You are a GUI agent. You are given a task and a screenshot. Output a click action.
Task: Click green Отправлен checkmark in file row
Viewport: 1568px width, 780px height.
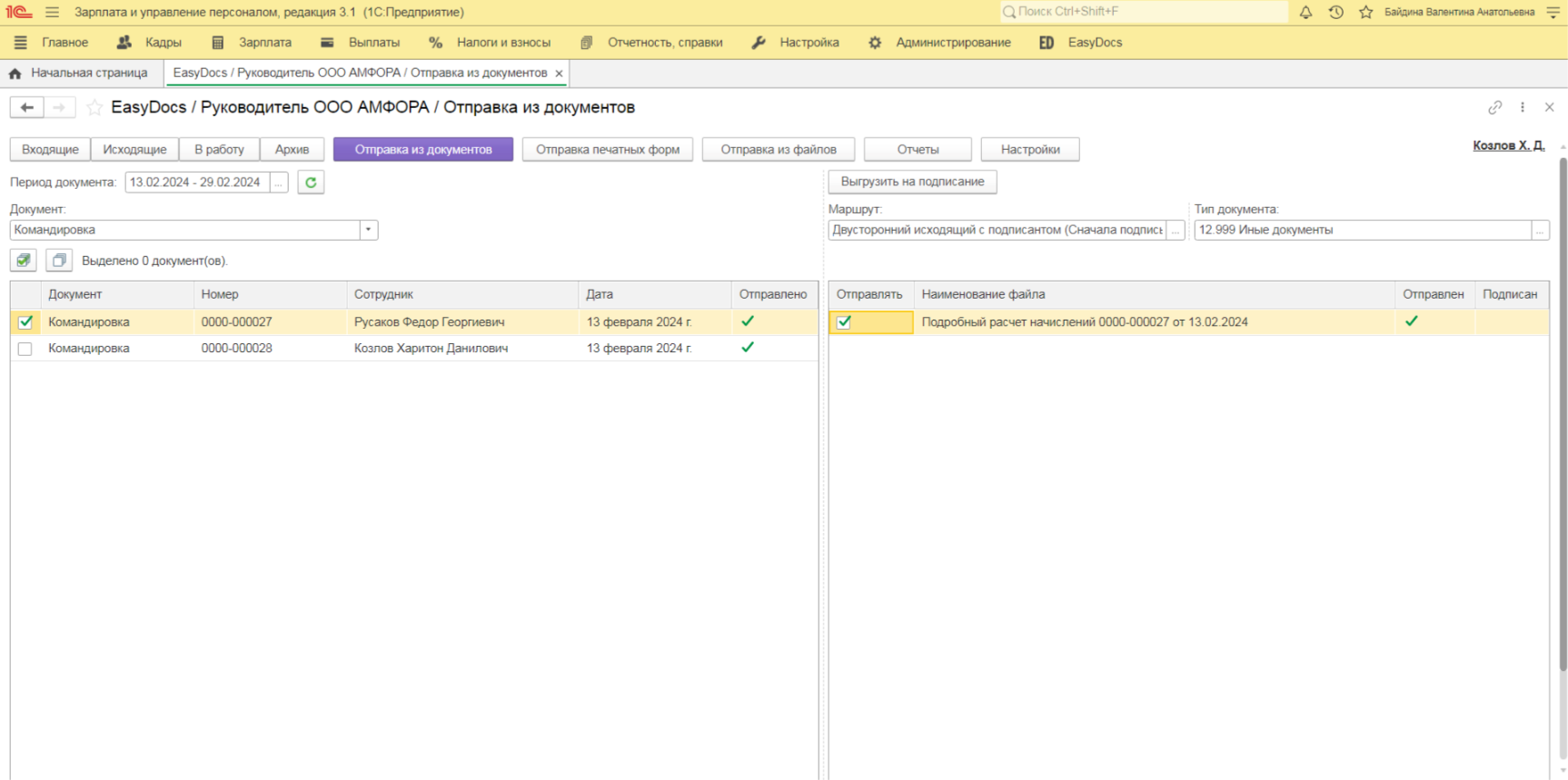(1412, 321)
